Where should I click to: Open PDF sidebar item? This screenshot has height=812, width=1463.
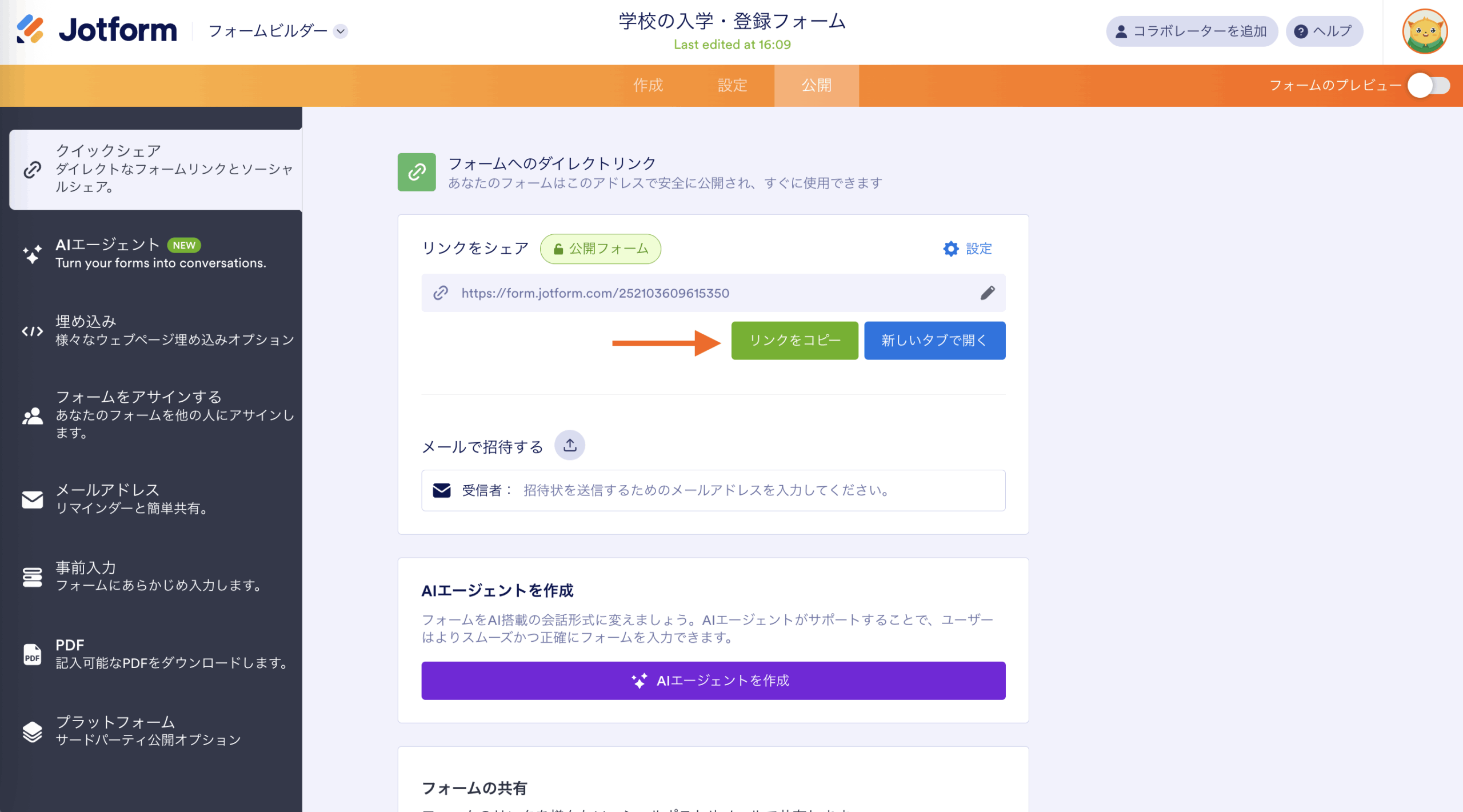point(155,654)
